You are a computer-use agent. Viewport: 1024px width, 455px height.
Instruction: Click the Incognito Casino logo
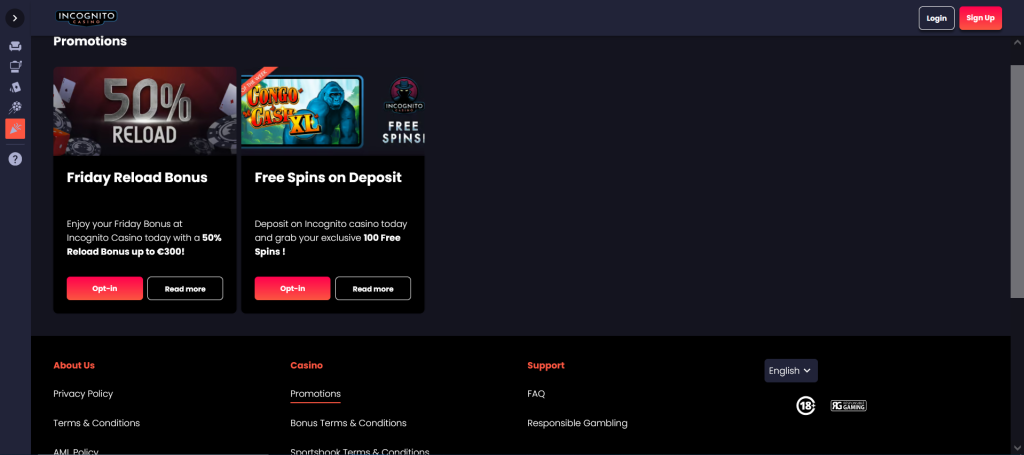[x=86, y=17]
